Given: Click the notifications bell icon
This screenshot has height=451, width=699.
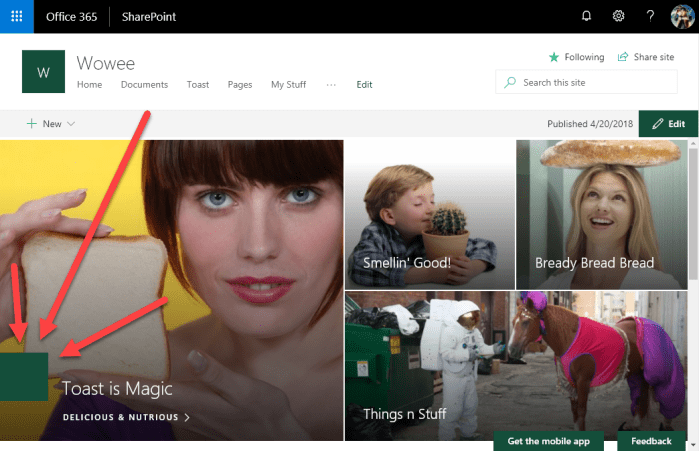Looking at the screenshot, I should [x=586, y=16].
